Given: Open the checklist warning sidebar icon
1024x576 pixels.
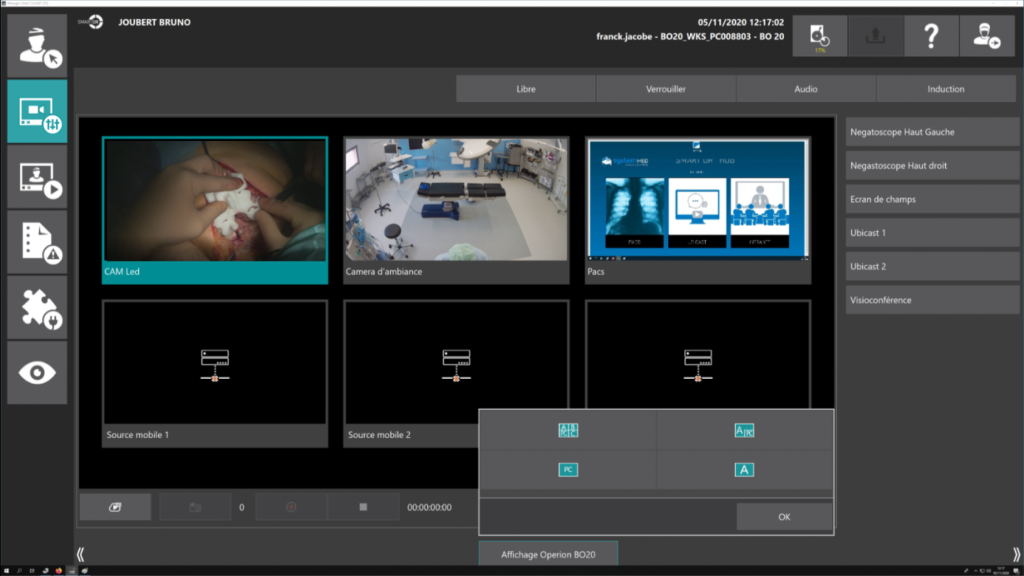Looking at the screenshot, I should [x=37, y=242].
